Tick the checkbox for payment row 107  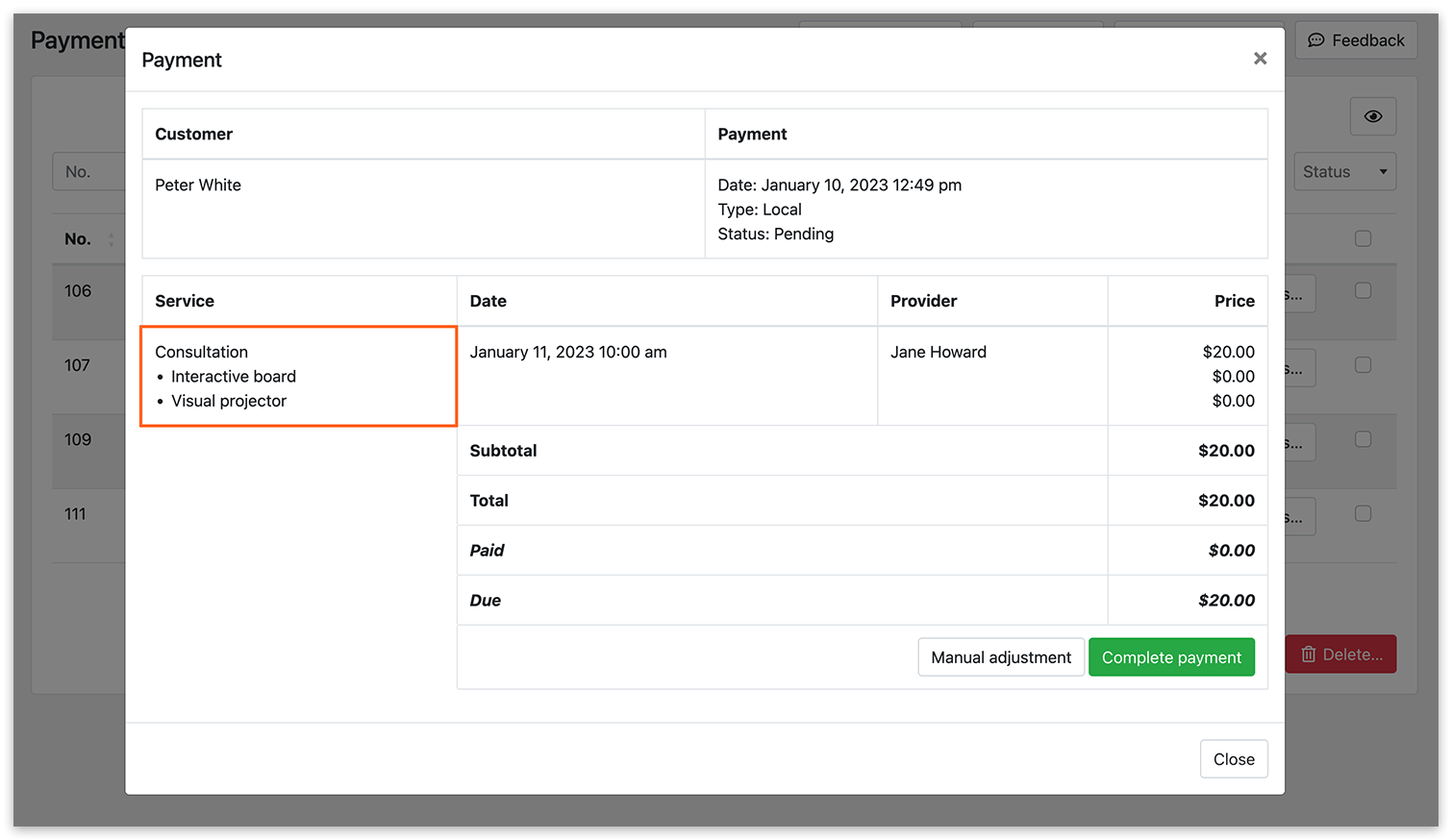pos(1363,365)
